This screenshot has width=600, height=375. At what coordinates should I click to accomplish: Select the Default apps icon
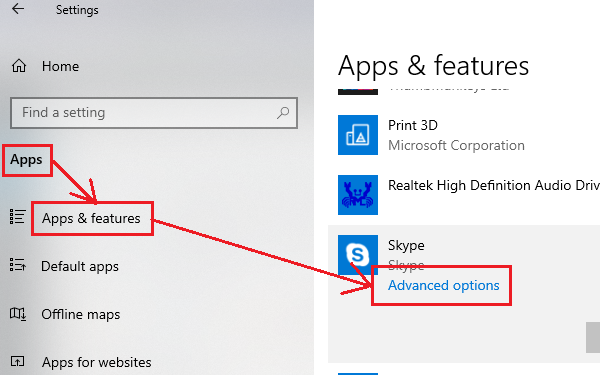(18, 264)
